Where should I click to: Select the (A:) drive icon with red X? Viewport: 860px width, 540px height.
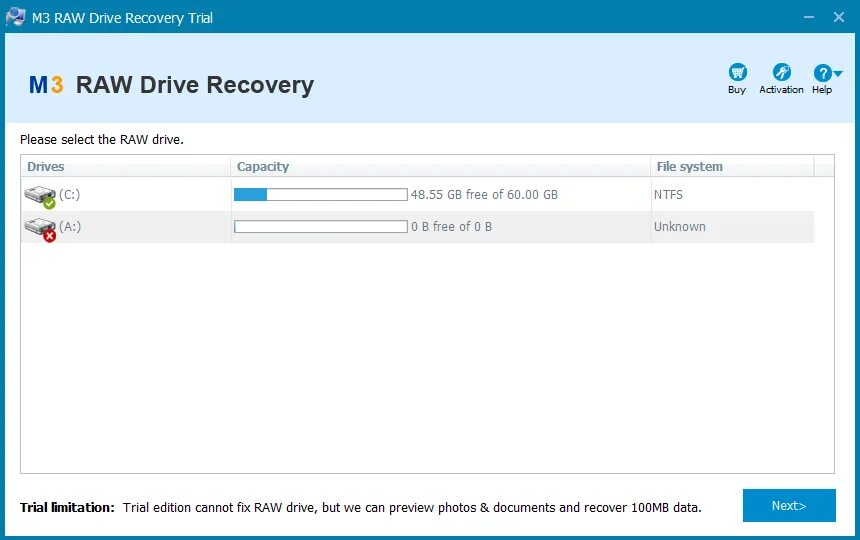click(40, 229)
